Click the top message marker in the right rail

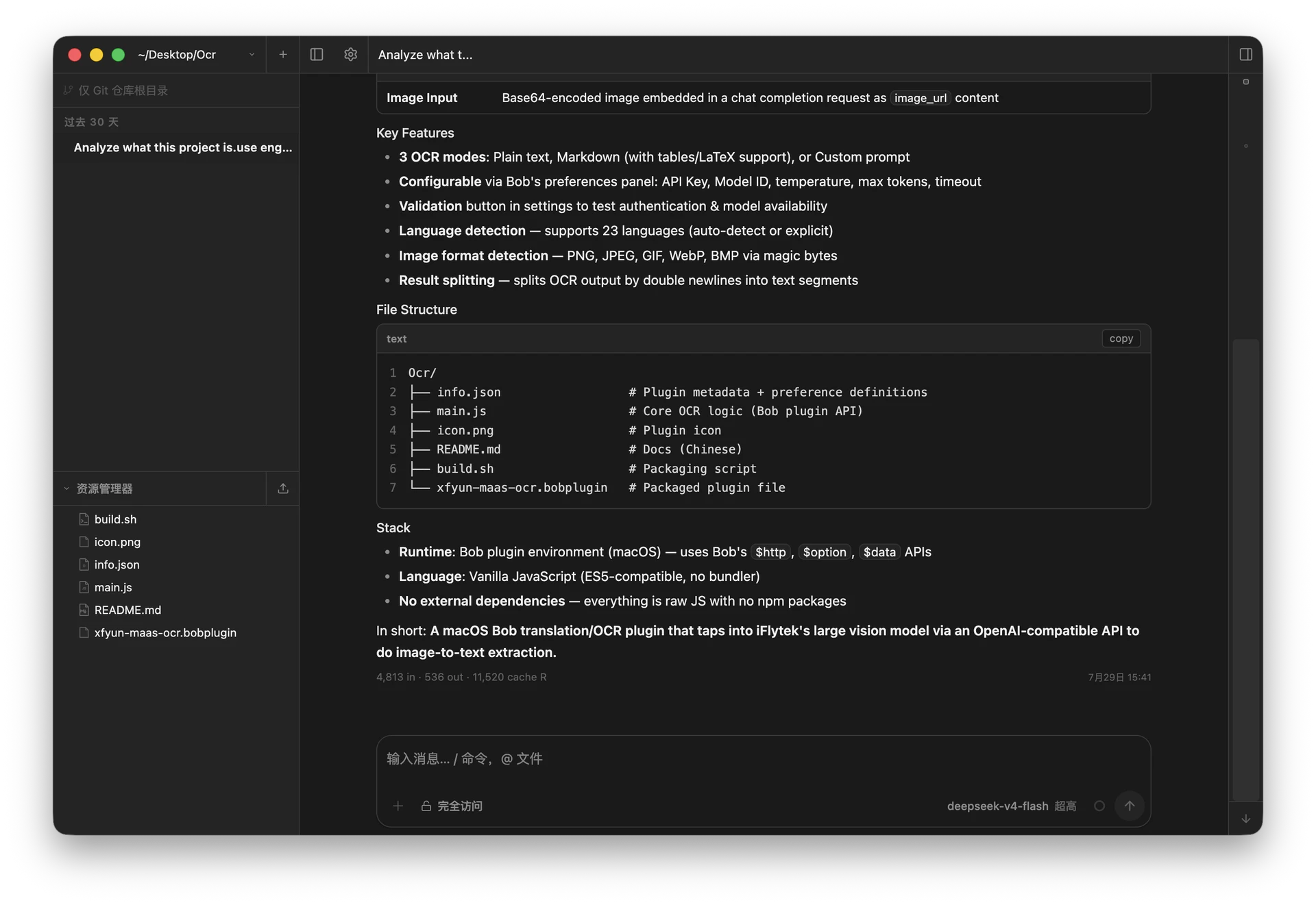[1246, 82]
